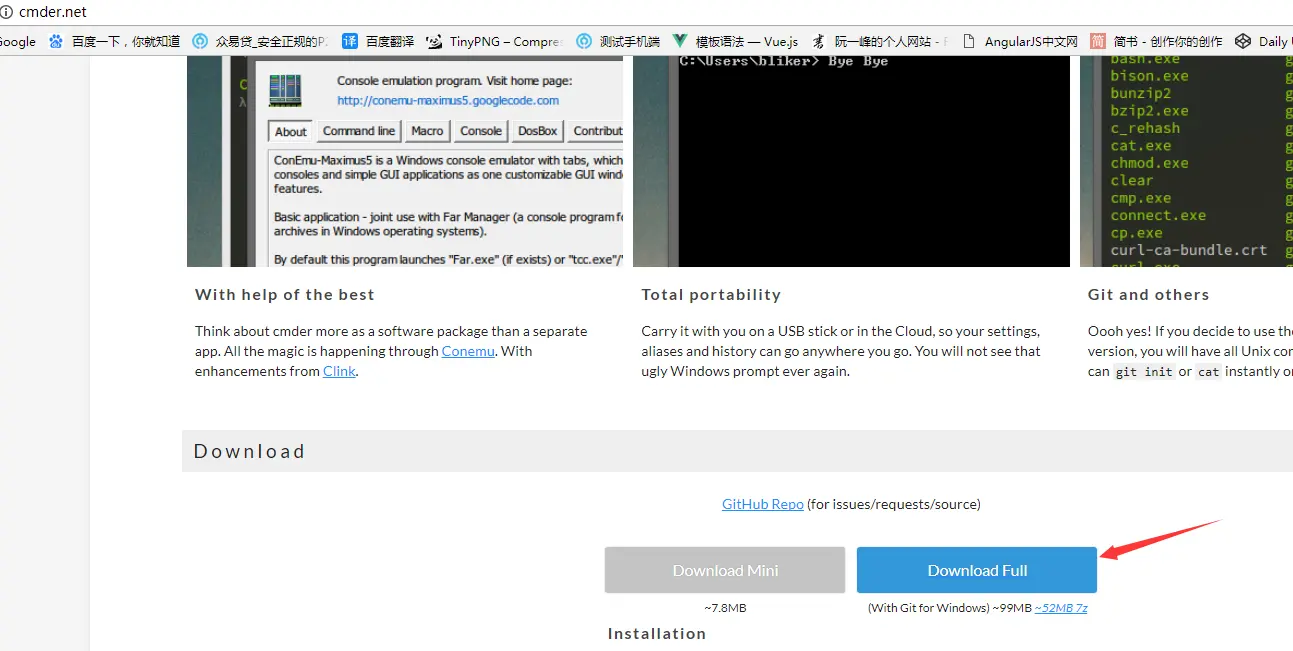The image size is (1293, 651).
Task: Select the DosBox tab in screenshot
Action: tap(538, 131)
